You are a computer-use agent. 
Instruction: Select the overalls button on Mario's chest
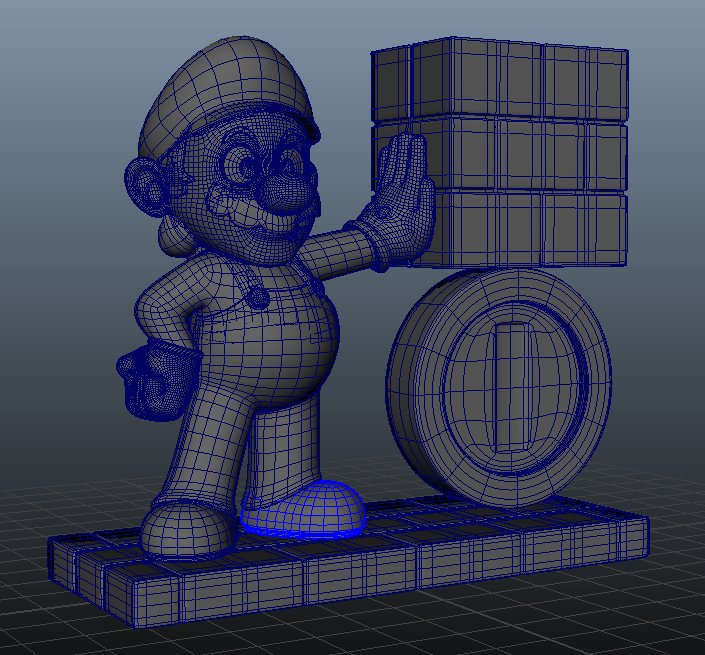[258, 298]
